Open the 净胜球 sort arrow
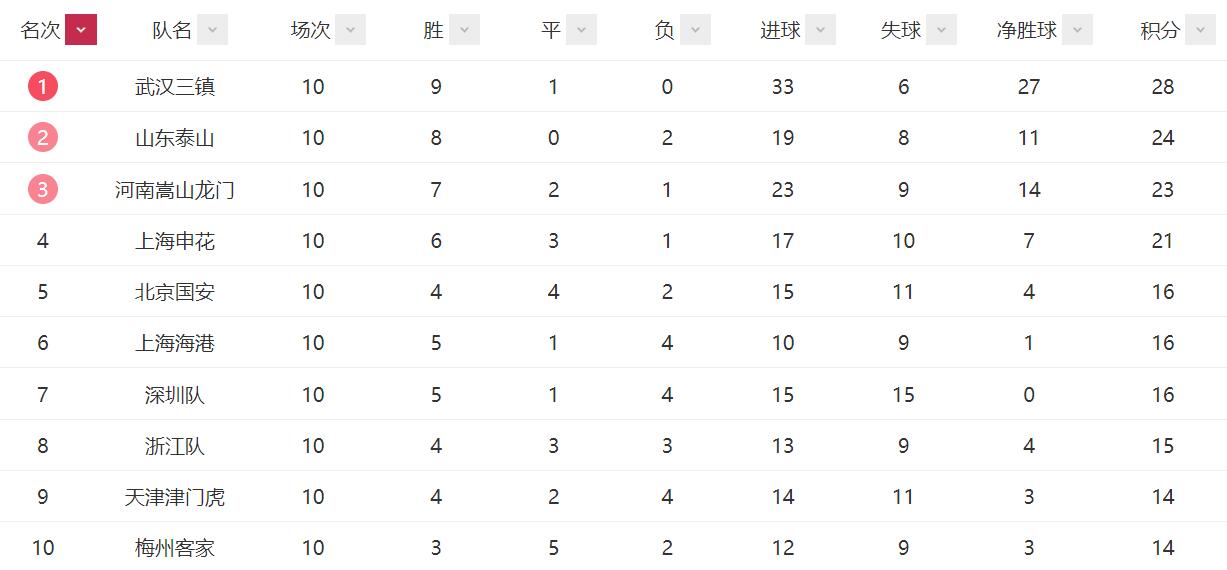 [x=1077, y=30]
